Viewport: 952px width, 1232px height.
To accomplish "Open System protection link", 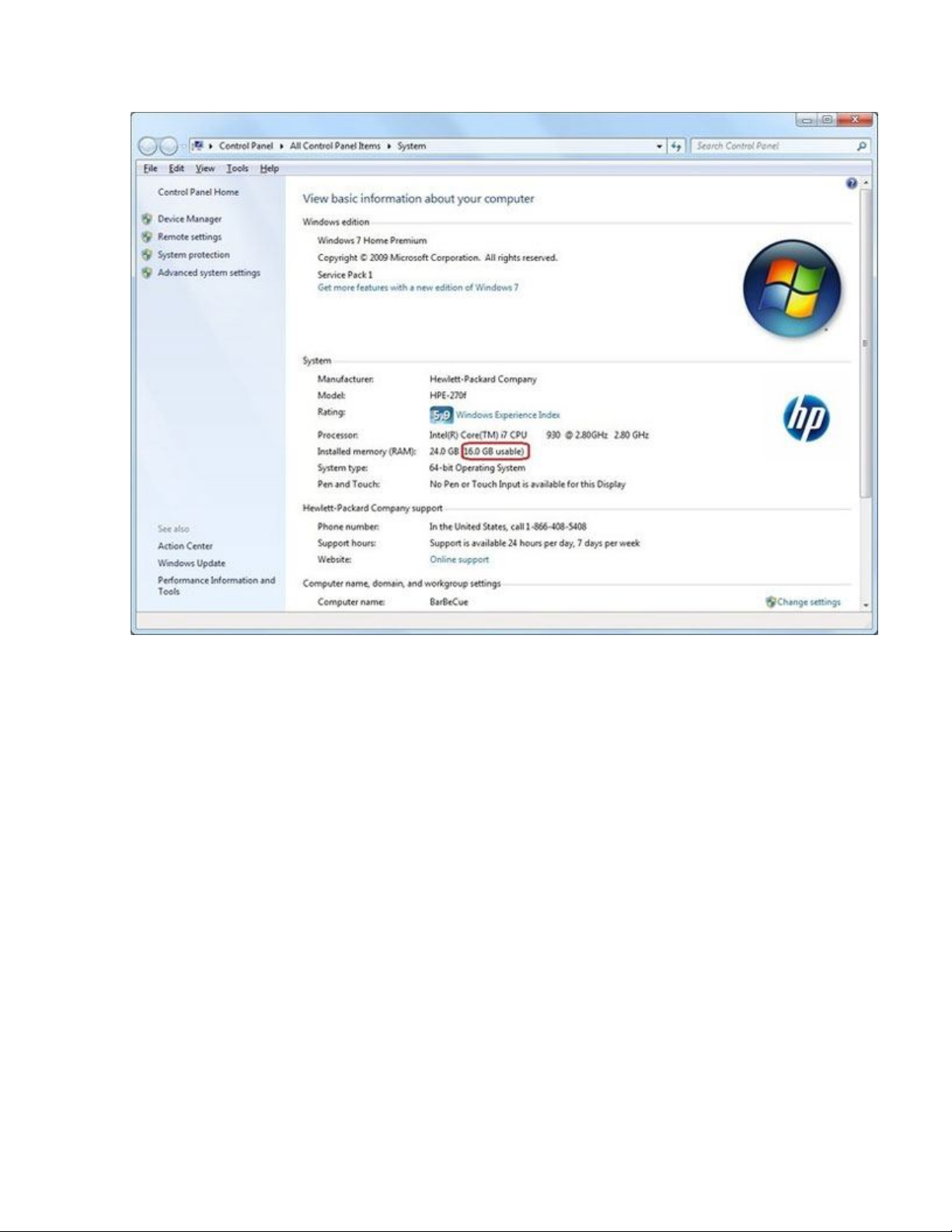I will 194,255.
